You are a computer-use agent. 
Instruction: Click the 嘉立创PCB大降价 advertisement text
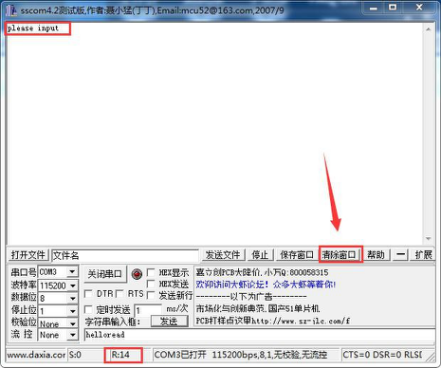[x=262, y=272]
